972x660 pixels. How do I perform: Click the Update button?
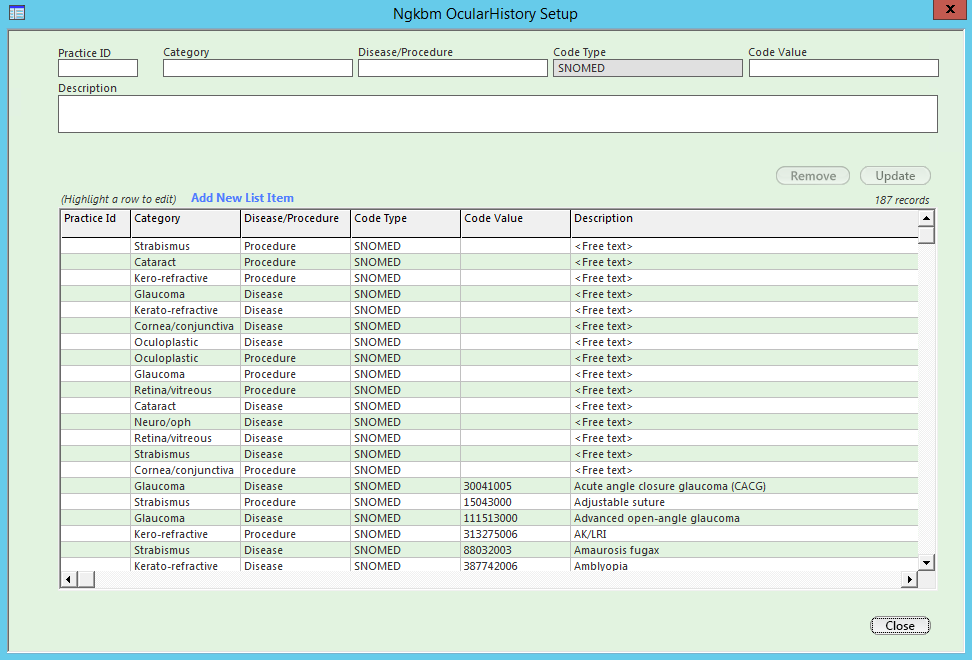click(895, 176)
